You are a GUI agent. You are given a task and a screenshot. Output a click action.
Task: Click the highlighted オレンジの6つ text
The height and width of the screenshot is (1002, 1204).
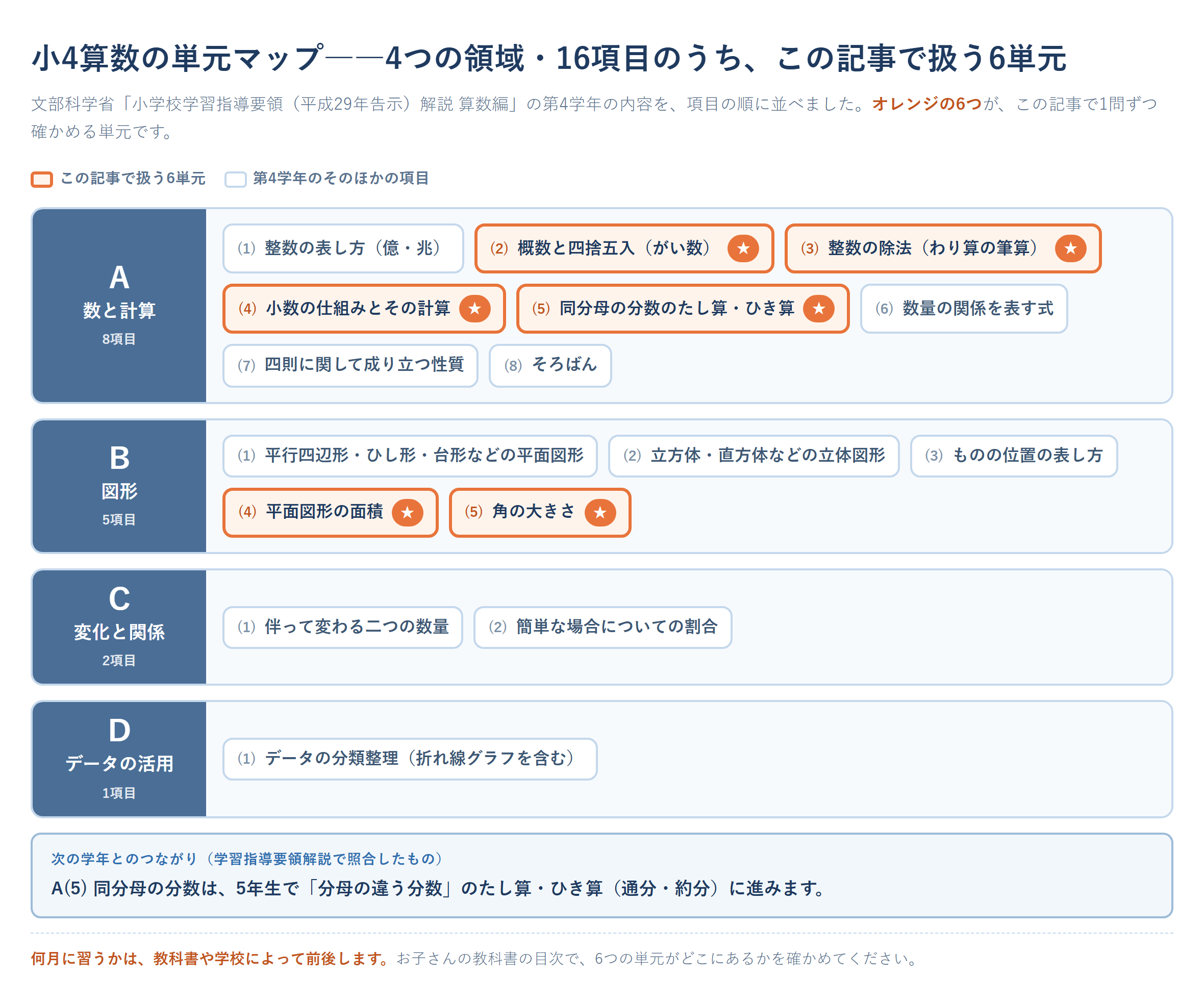coord(927,104)
